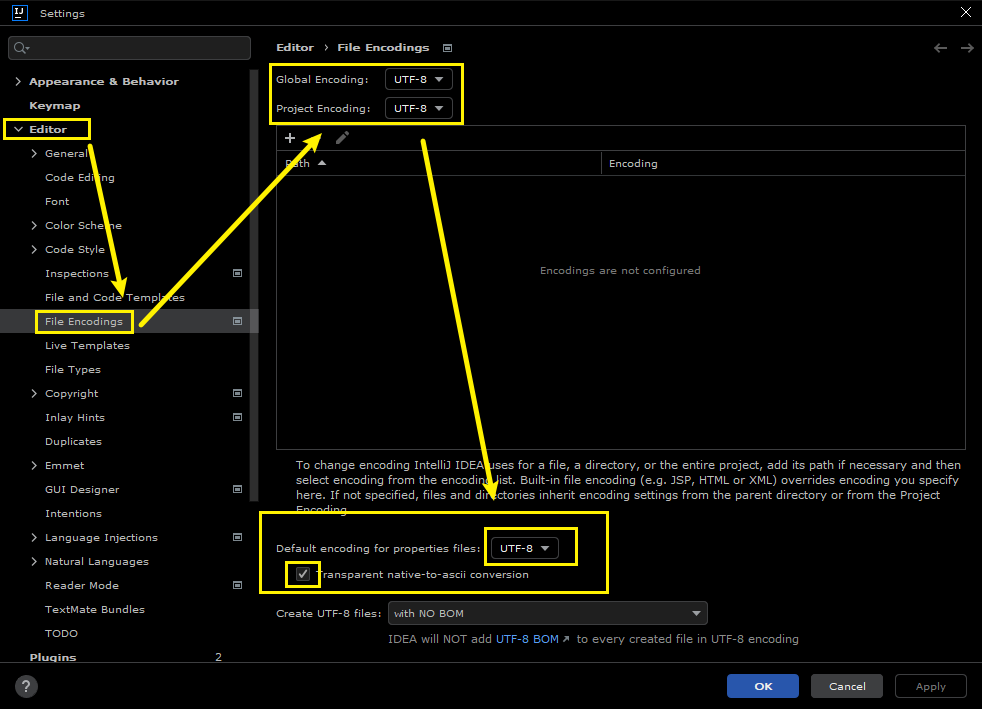The width and height of the screenshot is (982, 709).
Task: Open Inspections settings page
Action: (76, 273)
